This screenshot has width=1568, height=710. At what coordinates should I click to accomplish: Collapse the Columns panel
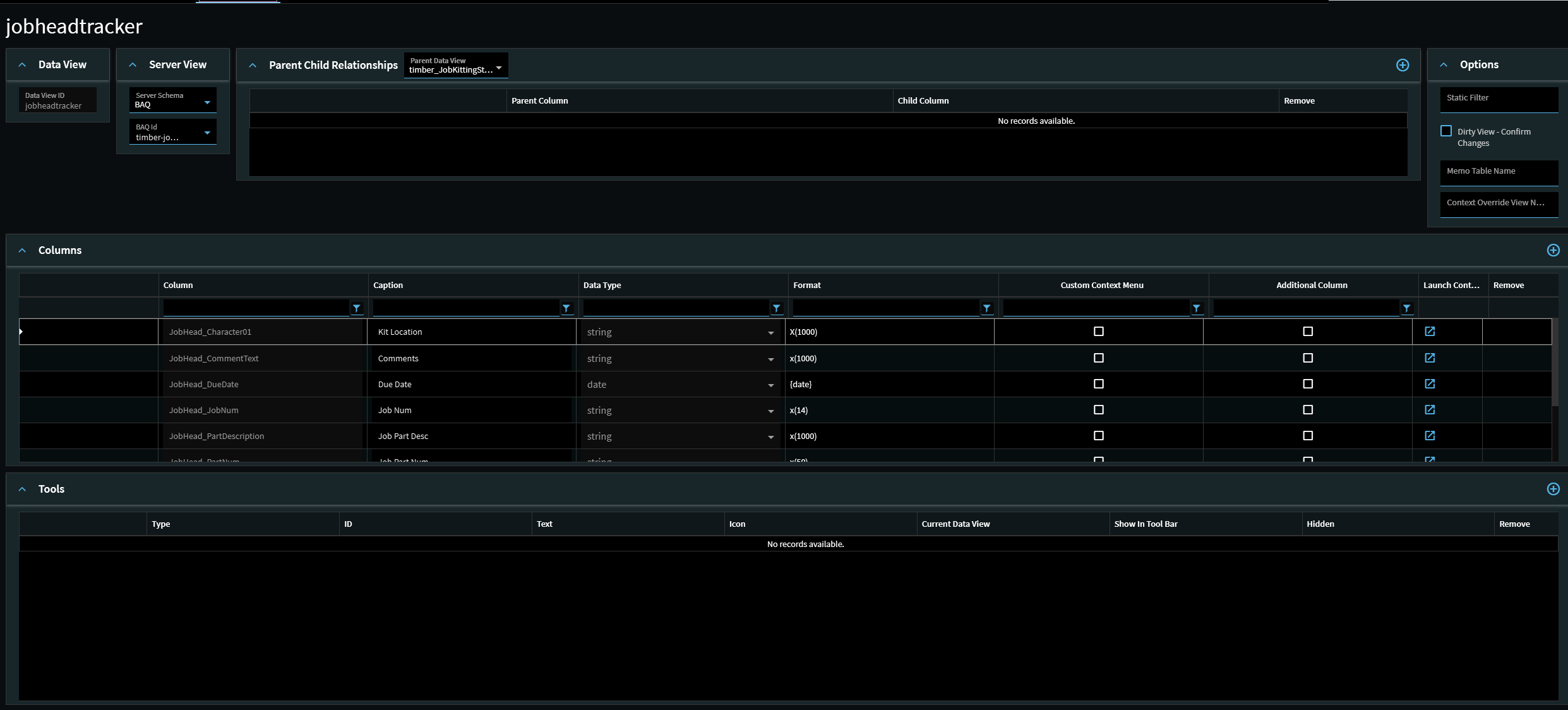(23, 250)
